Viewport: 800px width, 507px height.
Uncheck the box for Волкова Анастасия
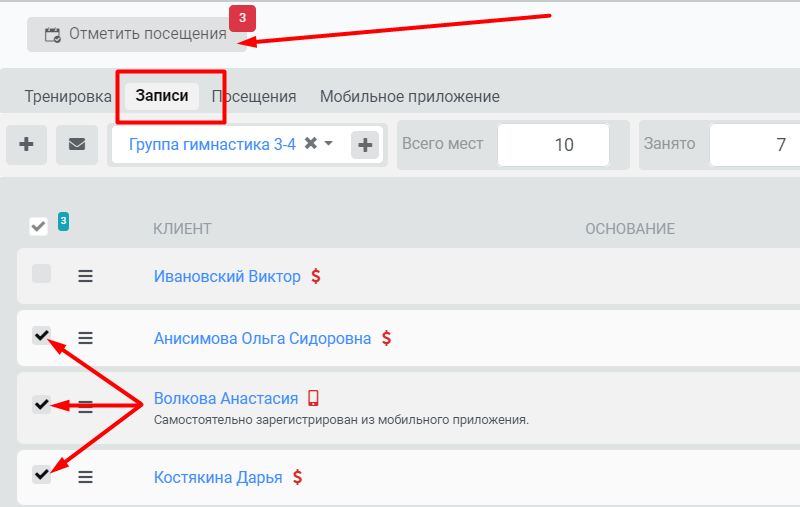(x=41, y=404)
